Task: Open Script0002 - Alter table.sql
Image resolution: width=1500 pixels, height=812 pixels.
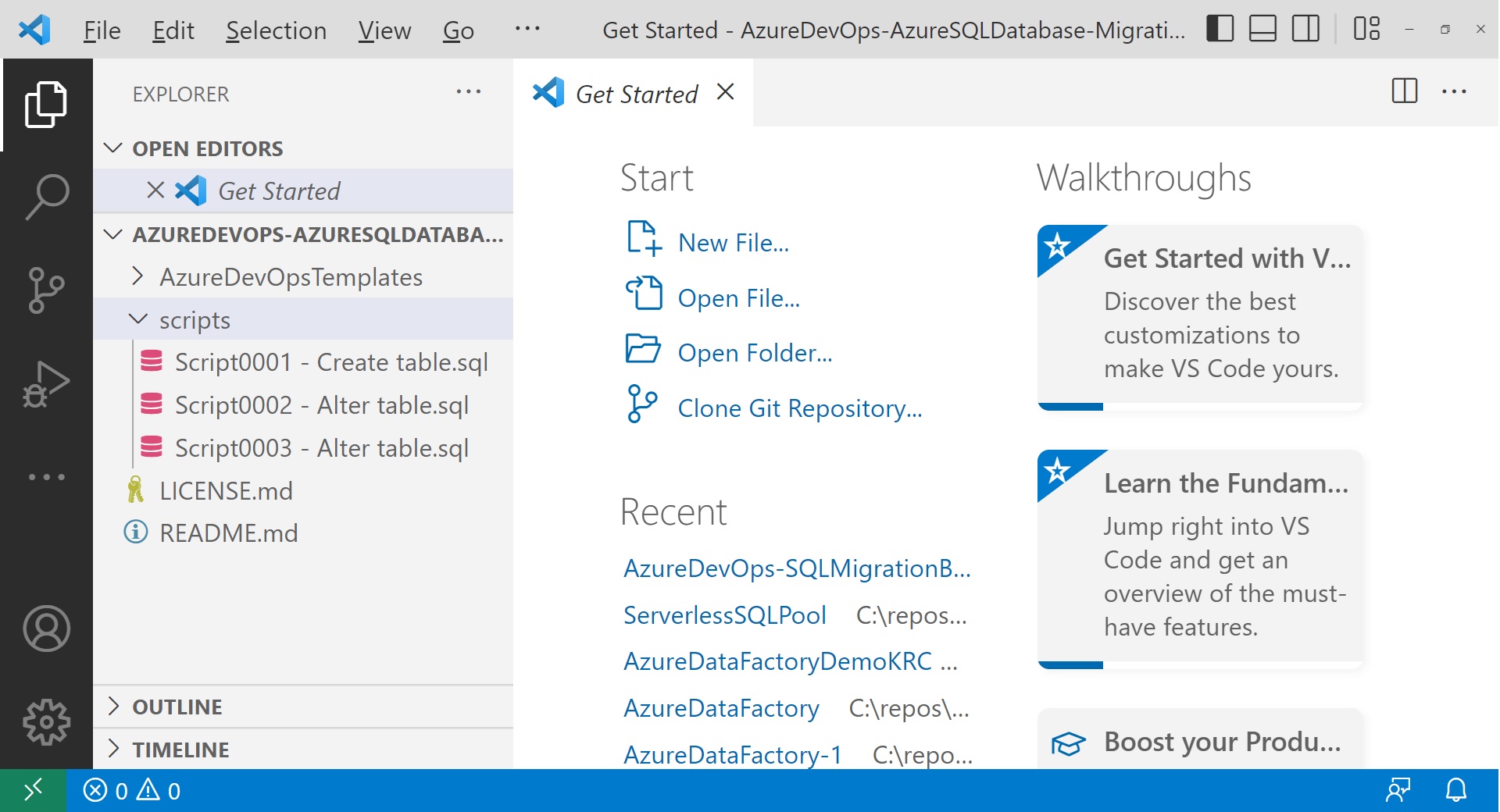Action: [x=303, y=405]
